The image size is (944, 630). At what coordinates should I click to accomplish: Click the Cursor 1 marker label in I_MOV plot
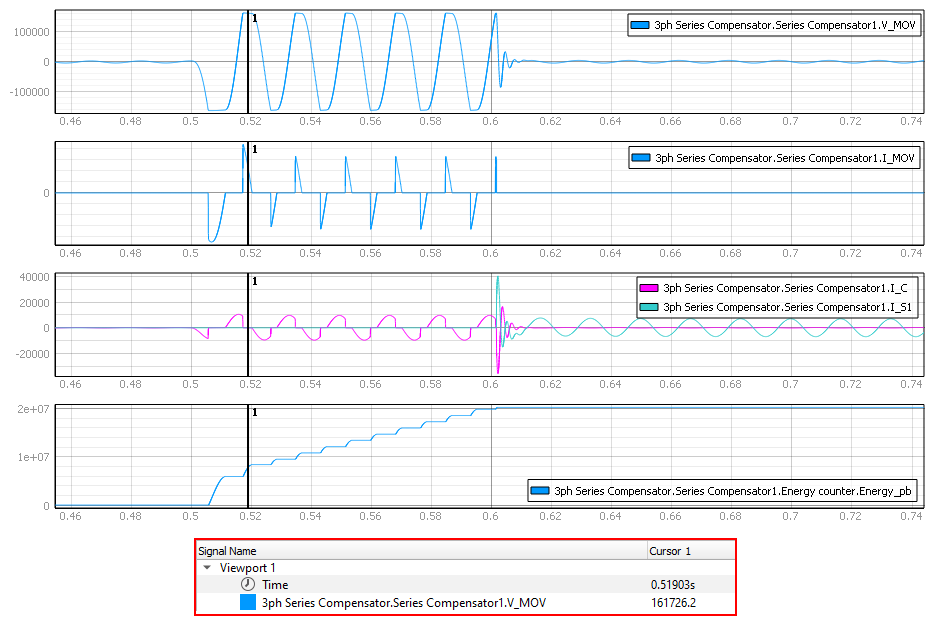[255, 149]
